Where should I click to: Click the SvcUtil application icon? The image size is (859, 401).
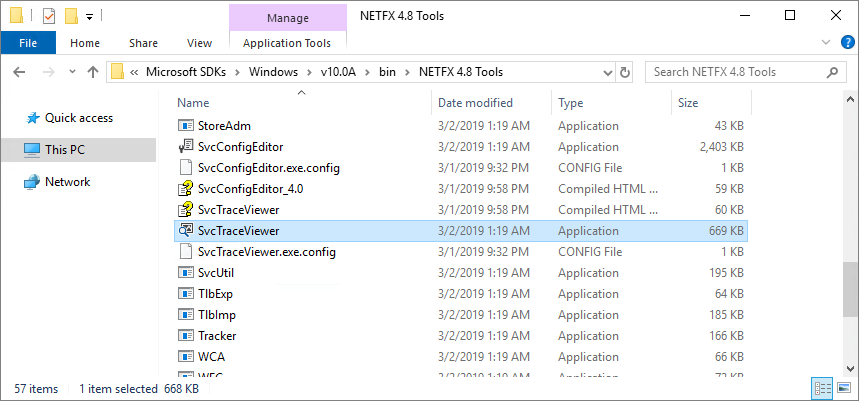[x=186, y=273]
